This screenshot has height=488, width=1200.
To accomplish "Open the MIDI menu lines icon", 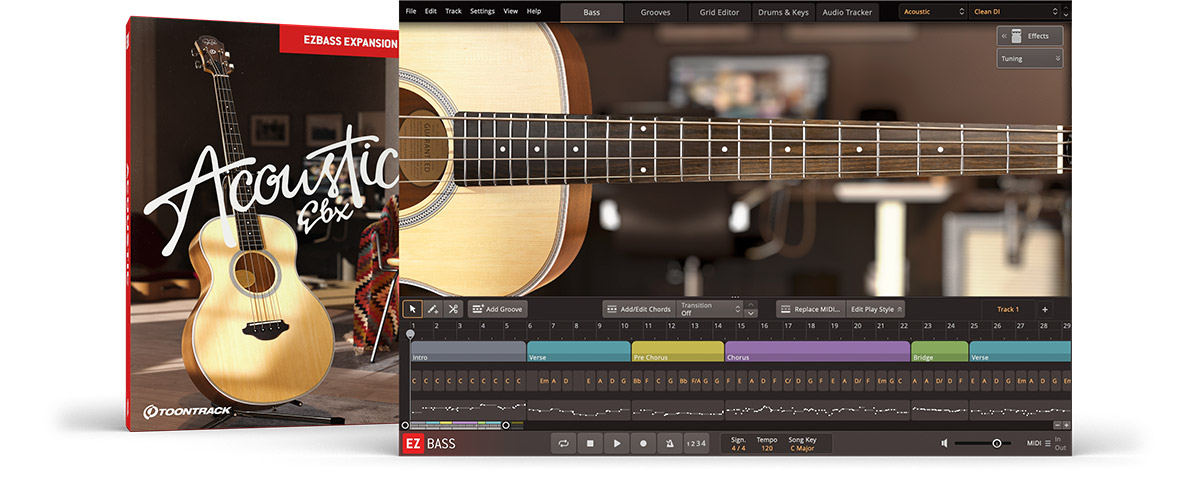I will click(1048, 443).
